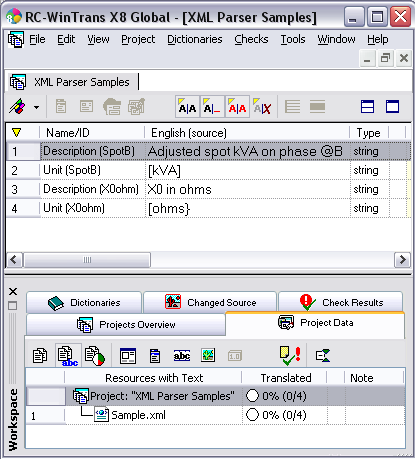Click the note check exclamation icon
Screen dimensions: 415x459
(x=290, y=355)
